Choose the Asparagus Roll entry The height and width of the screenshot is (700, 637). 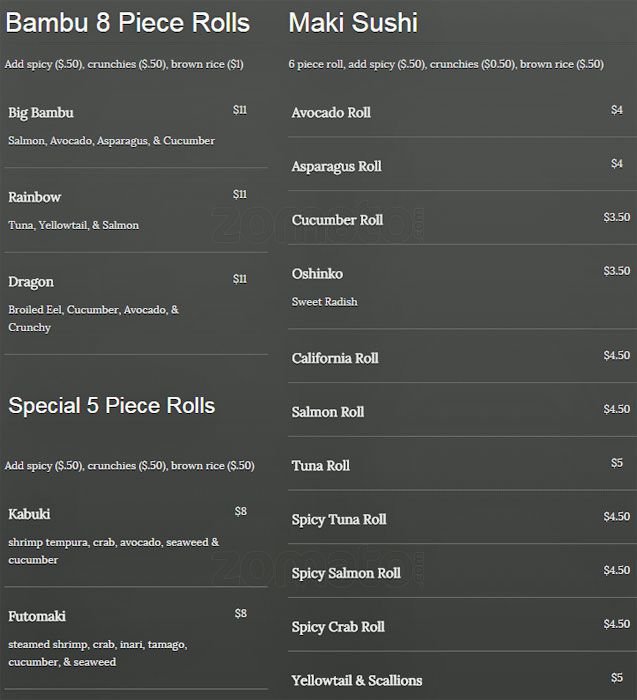336,167
